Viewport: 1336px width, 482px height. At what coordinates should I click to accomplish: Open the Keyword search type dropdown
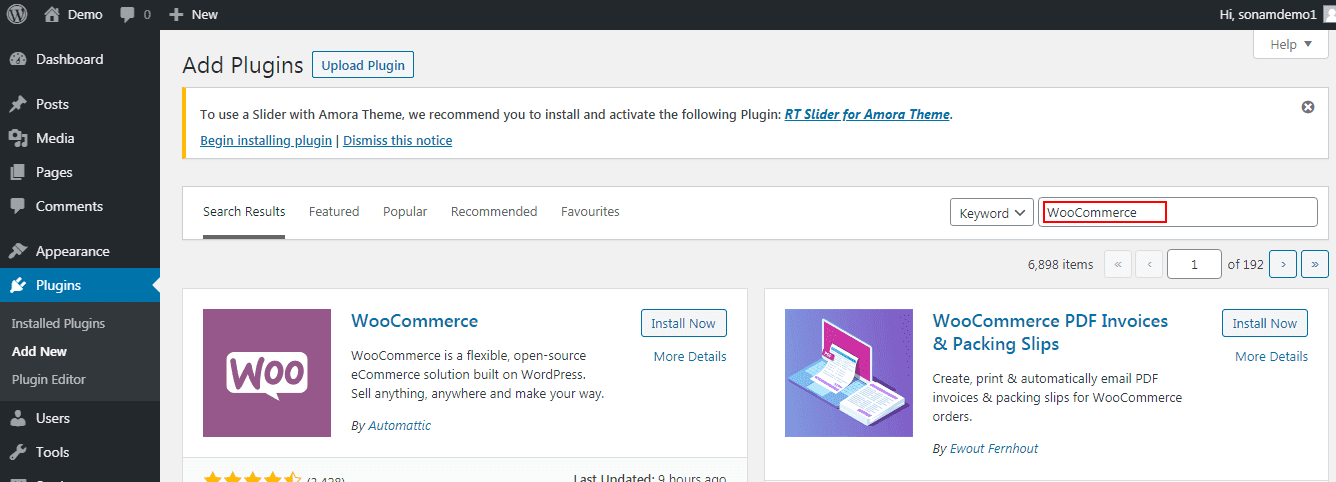(991, 212)
